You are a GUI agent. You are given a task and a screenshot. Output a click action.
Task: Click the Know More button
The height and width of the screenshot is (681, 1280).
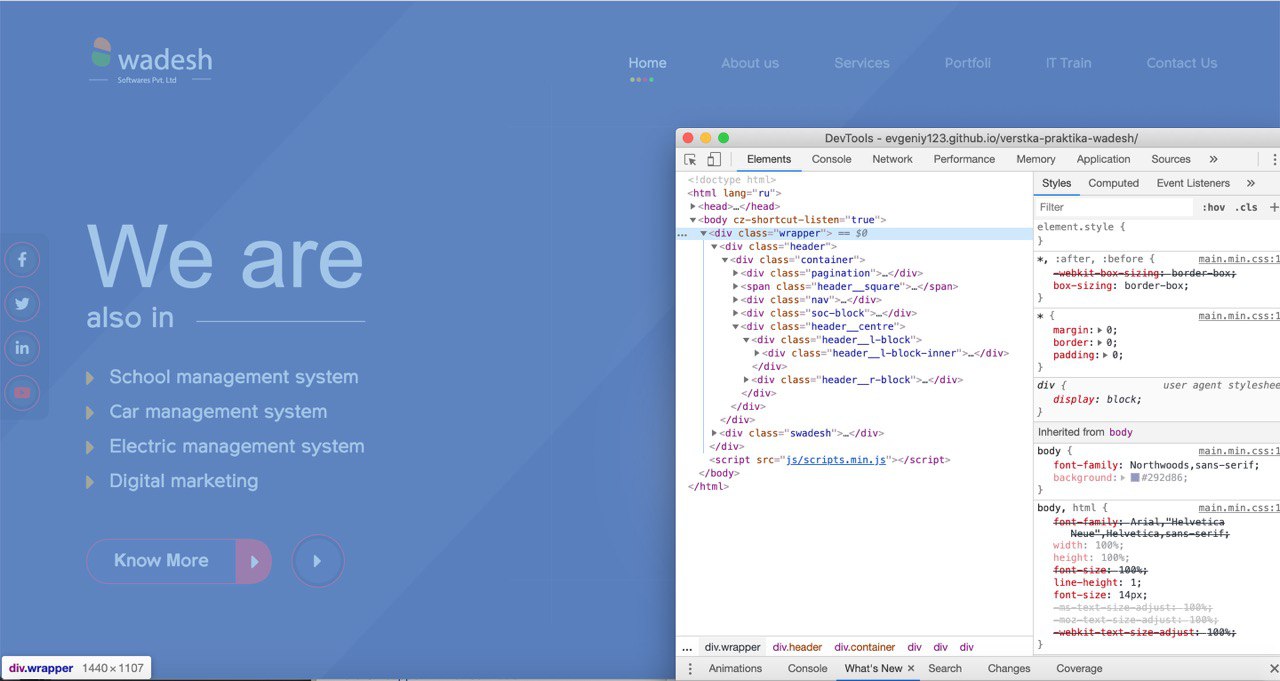pyautogui.click(x=179, y=561)
